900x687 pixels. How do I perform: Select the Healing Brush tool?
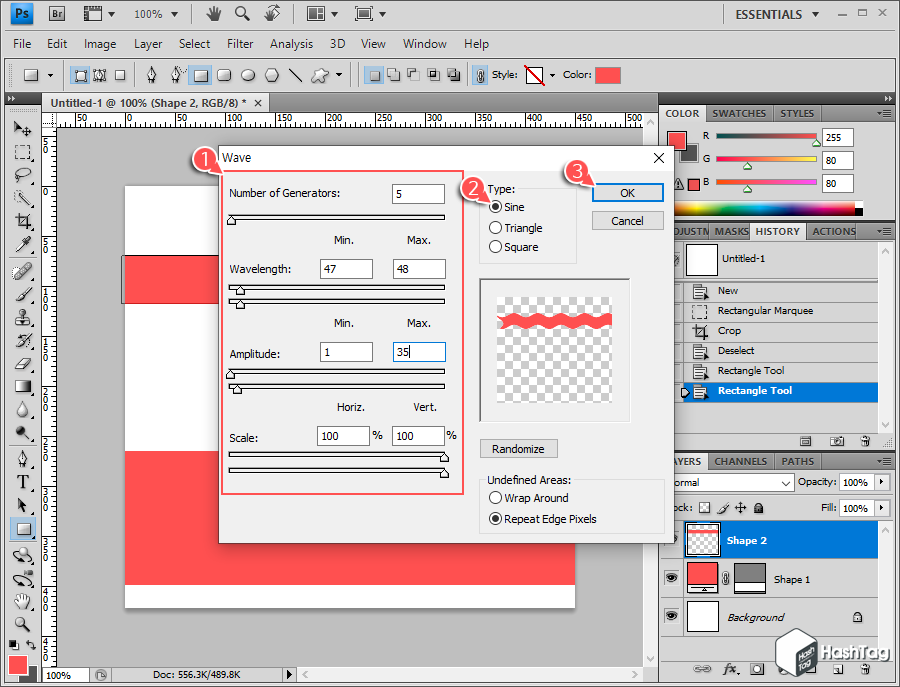click(x=22, y=271)
